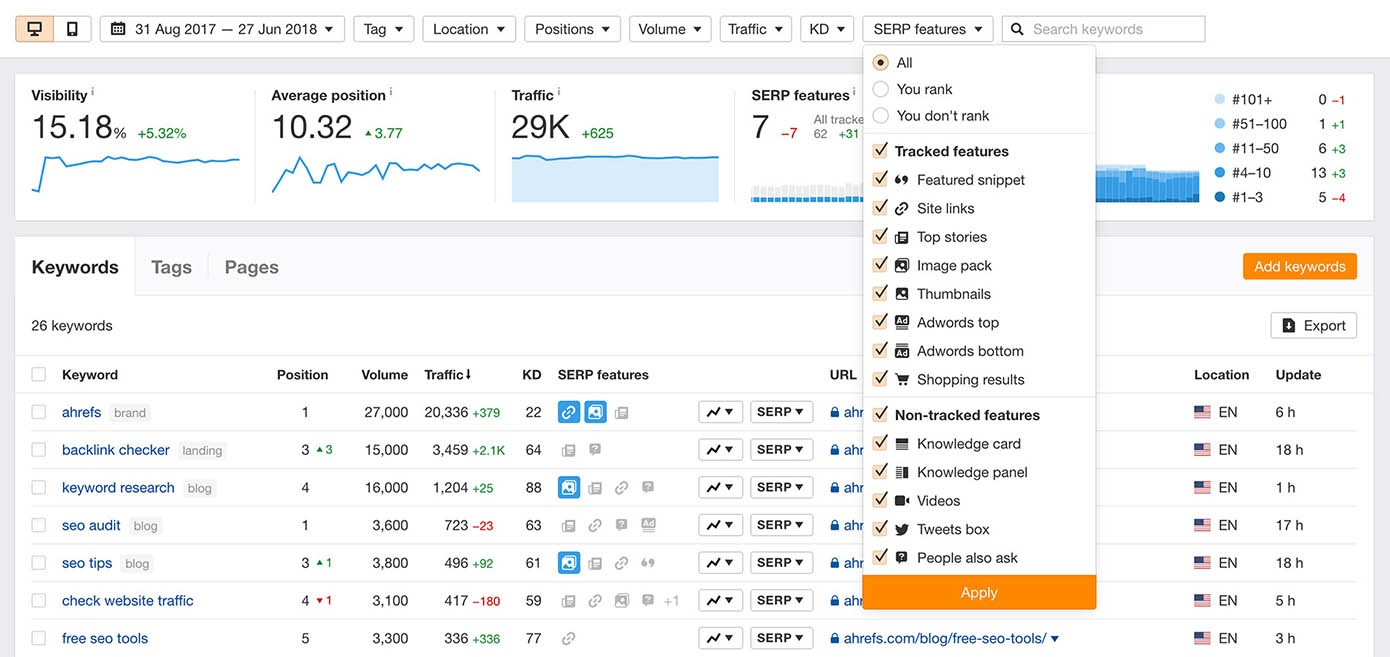Click the search magnifier icon
This screenshot has width=1390, height=657.
1016,28
